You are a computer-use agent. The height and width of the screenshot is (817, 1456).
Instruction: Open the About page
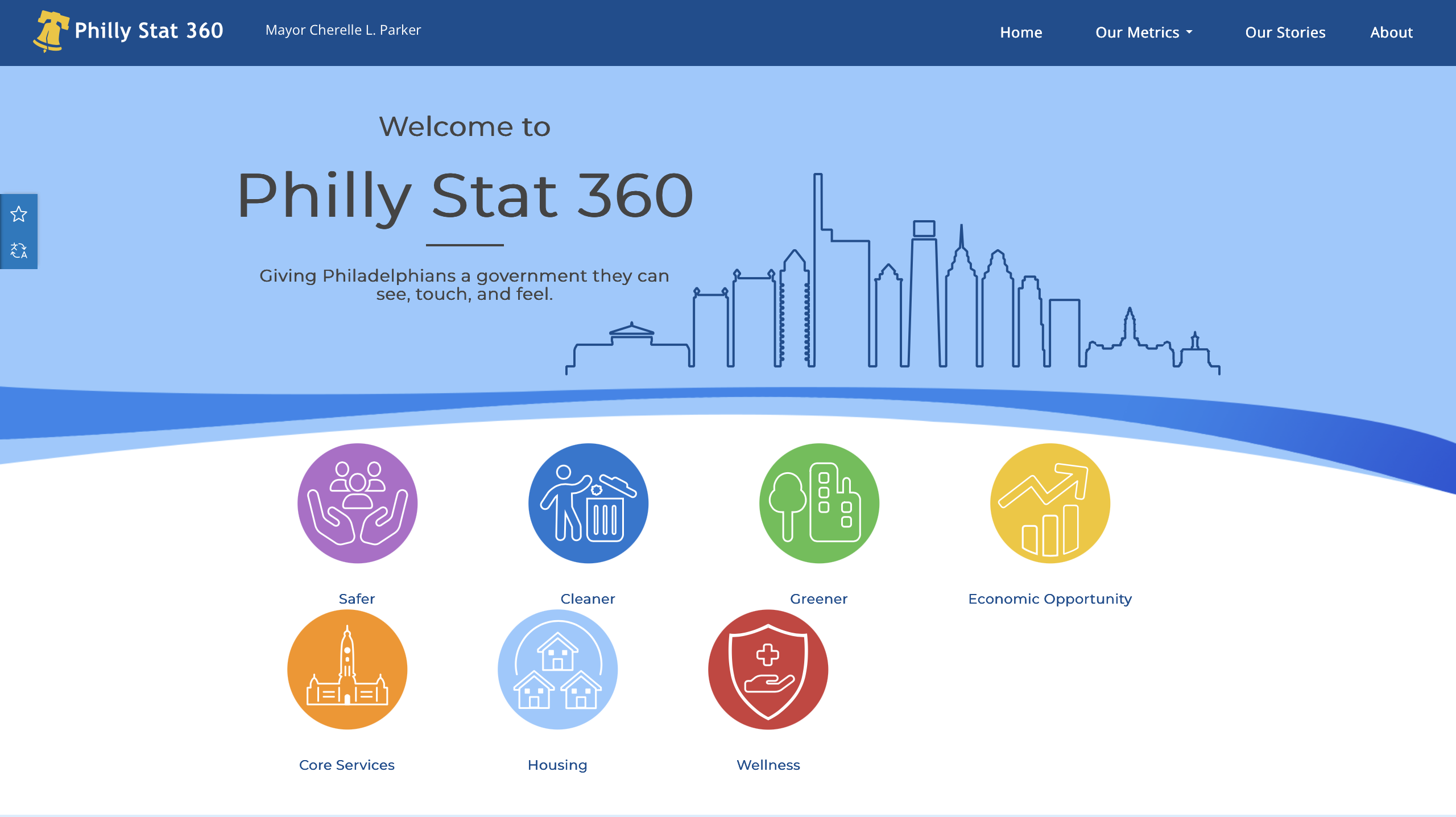1391,32
